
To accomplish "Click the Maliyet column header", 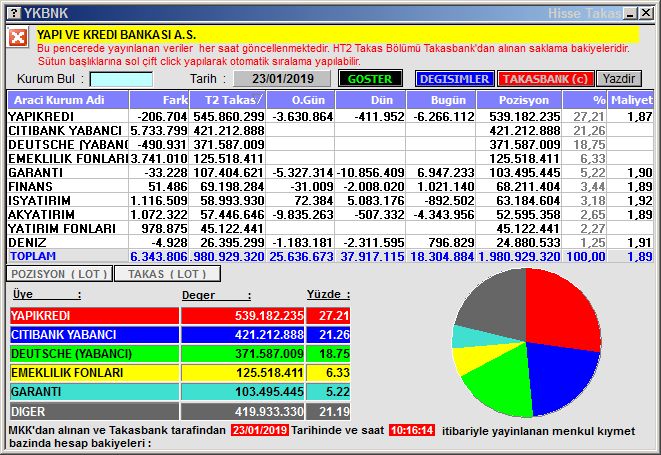I will [x=631, y=100].
